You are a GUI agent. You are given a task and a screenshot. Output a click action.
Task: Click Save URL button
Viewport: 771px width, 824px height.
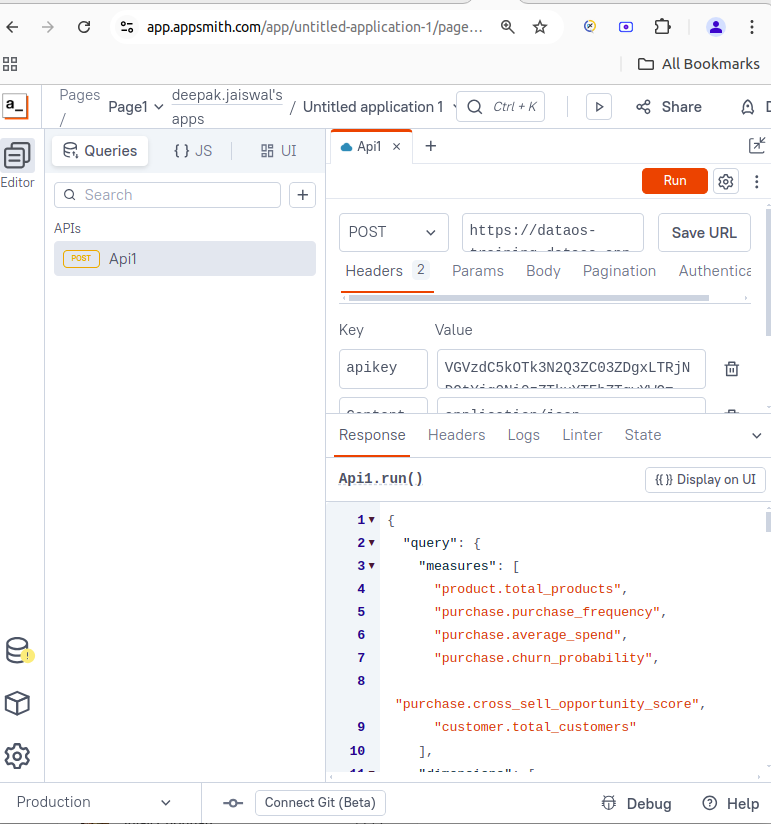704,232
